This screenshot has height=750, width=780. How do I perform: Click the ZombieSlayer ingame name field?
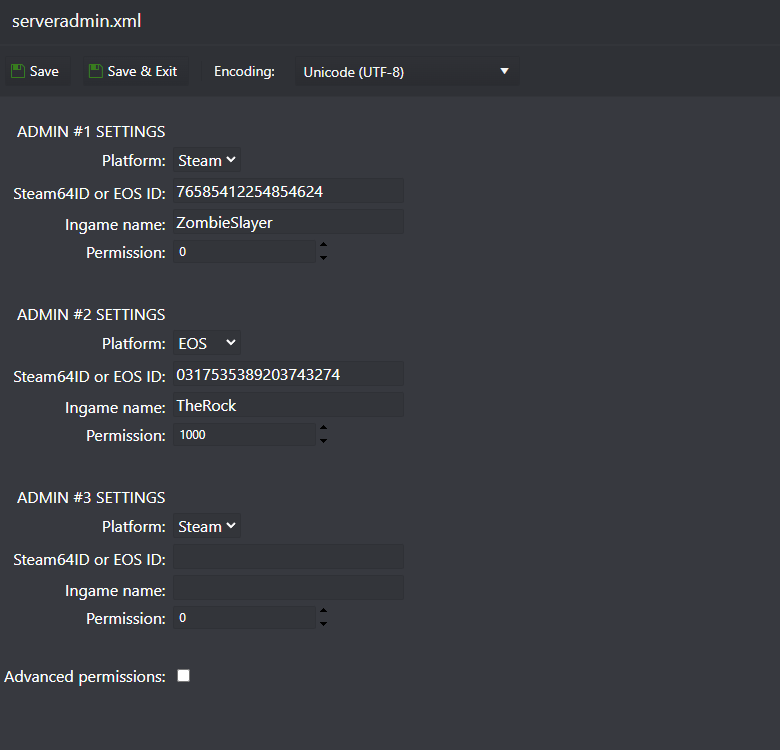pyautogui.click(x=289, y=222)
